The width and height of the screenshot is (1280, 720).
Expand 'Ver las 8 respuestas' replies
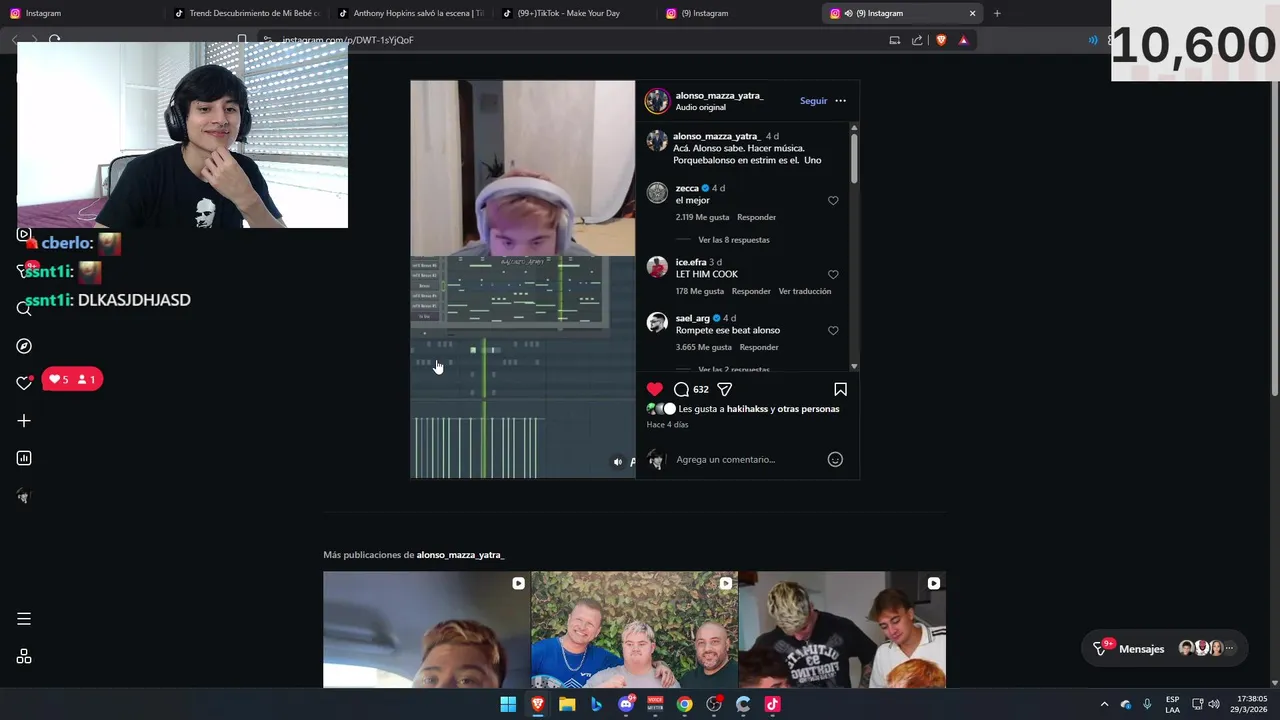point(734,240)
